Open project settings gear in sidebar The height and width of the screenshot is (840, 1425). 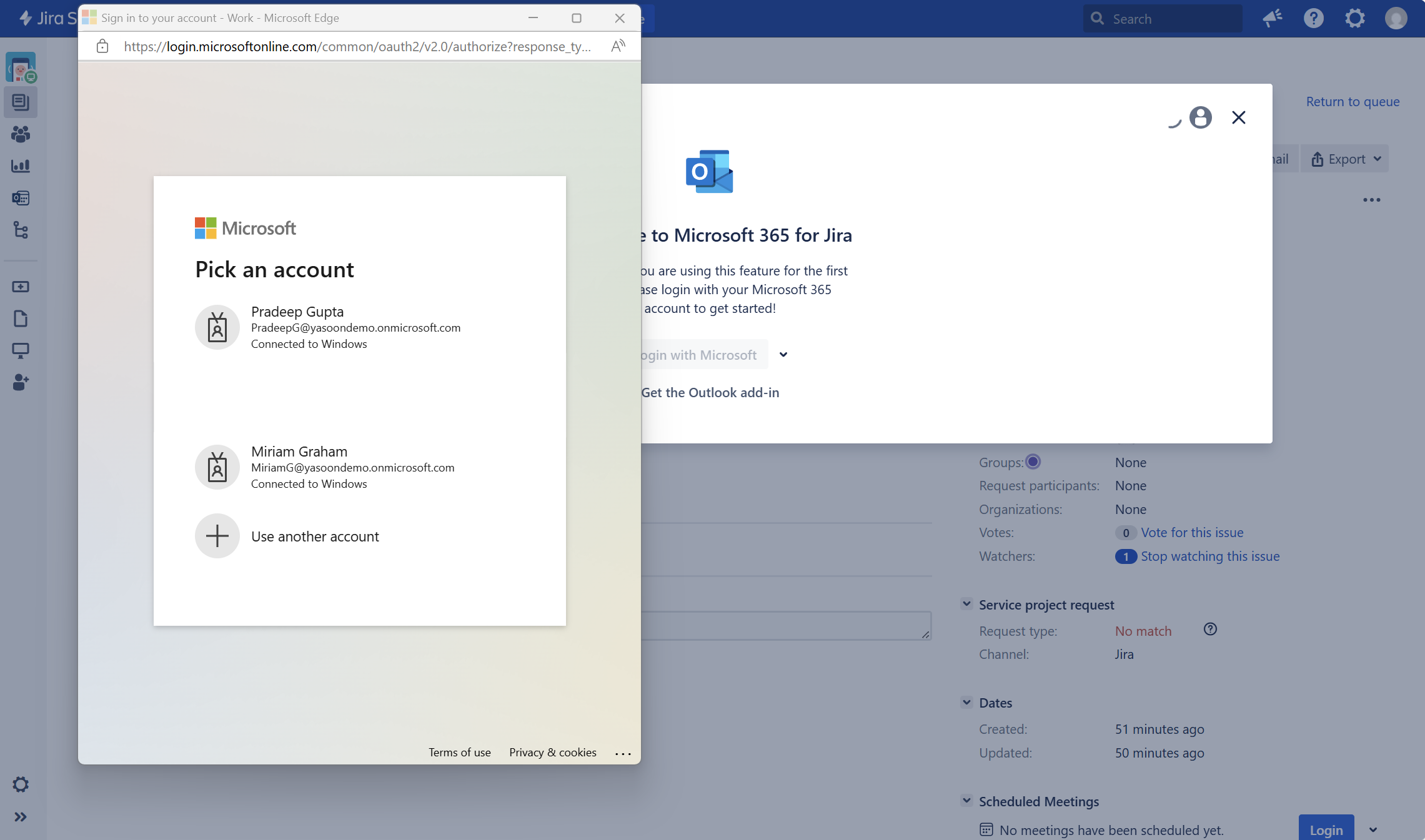[x=21, y=784]
